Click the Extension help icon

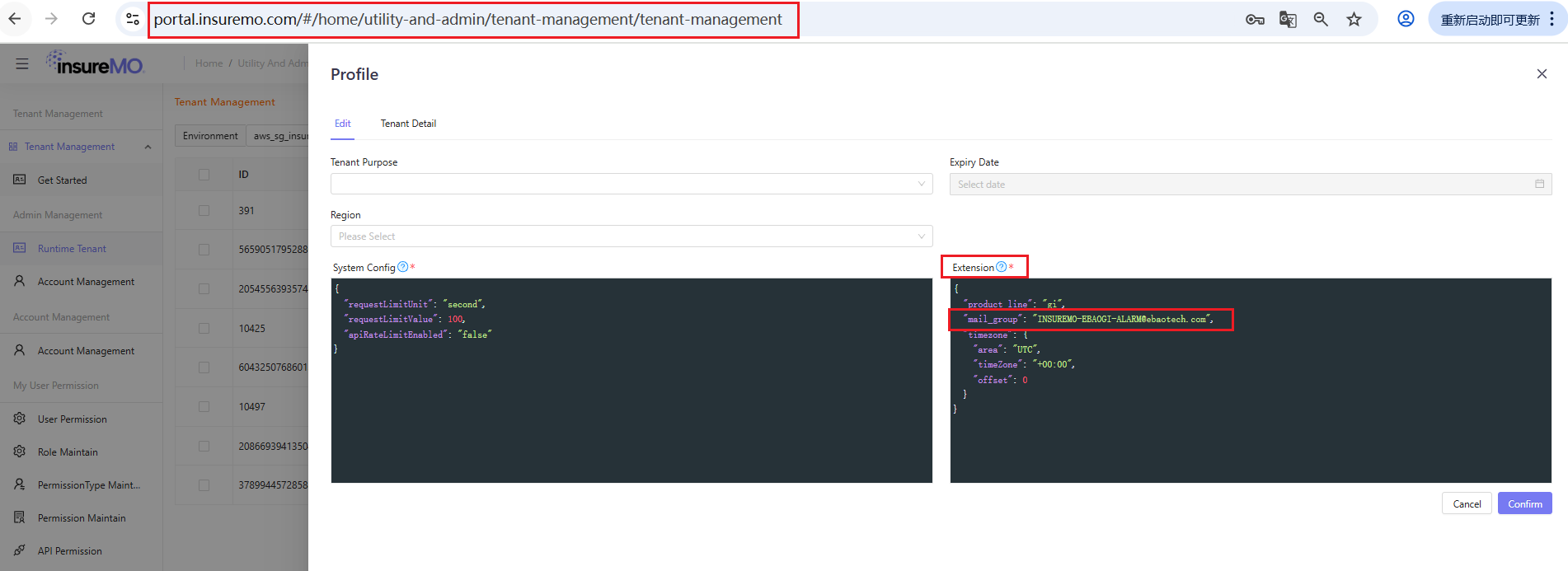tap(1001, 267)
